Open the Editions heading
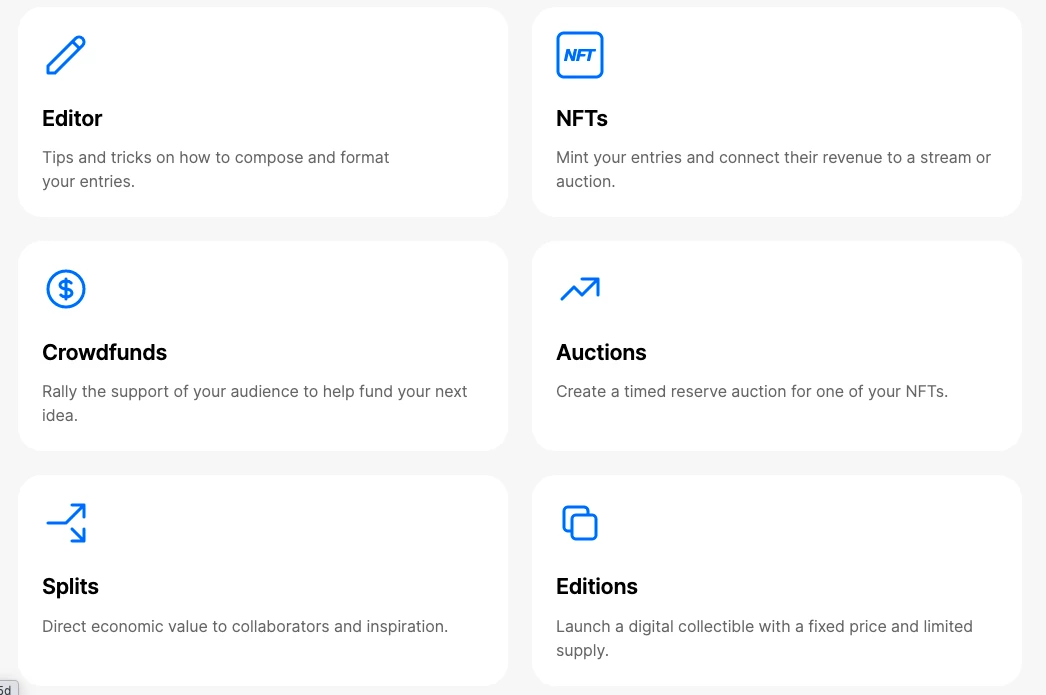Viewport: 1046px width, 695px height. click(597, 586)
